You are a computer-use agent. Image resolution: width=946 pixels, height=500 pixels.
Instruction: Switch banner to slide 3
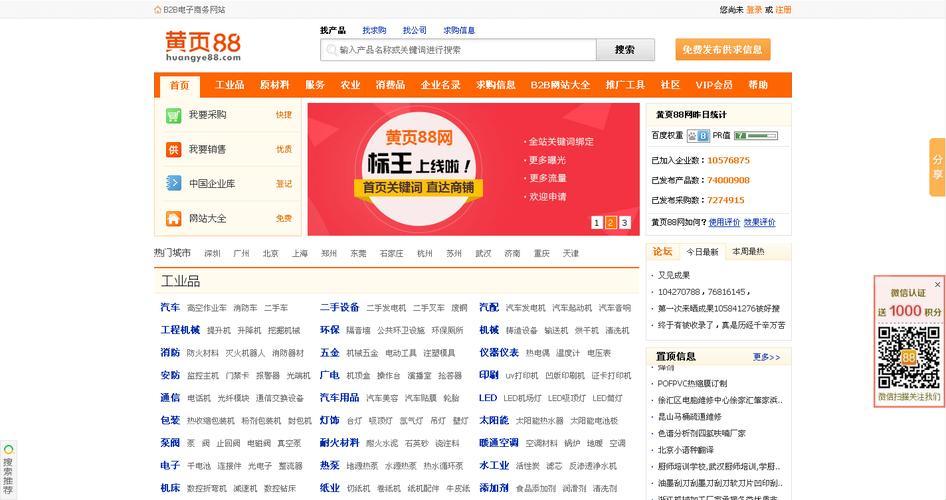coord(624,223)
